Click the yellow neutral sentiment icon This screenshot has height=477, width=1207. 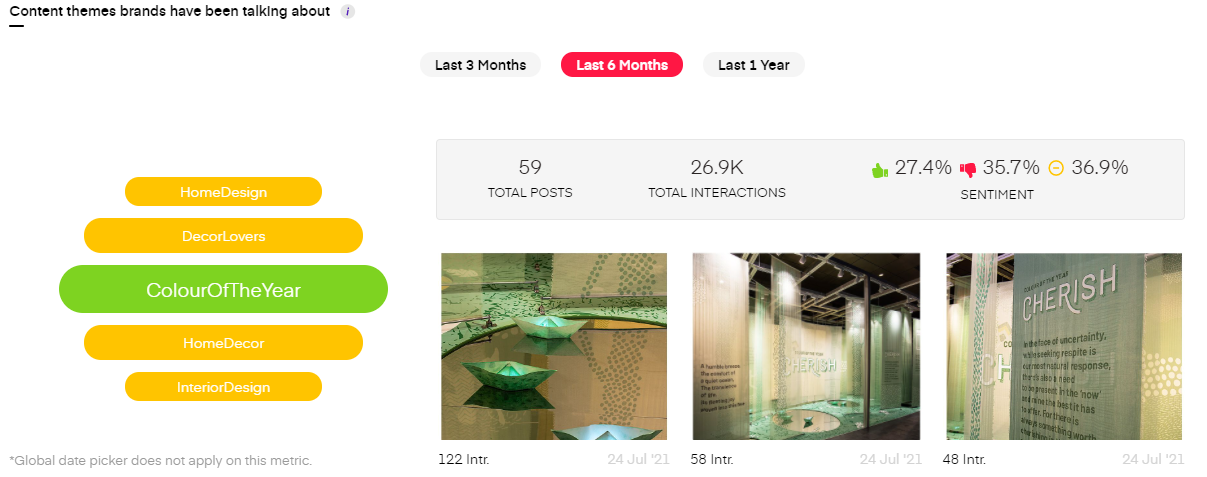click(x=1056, y=168)
